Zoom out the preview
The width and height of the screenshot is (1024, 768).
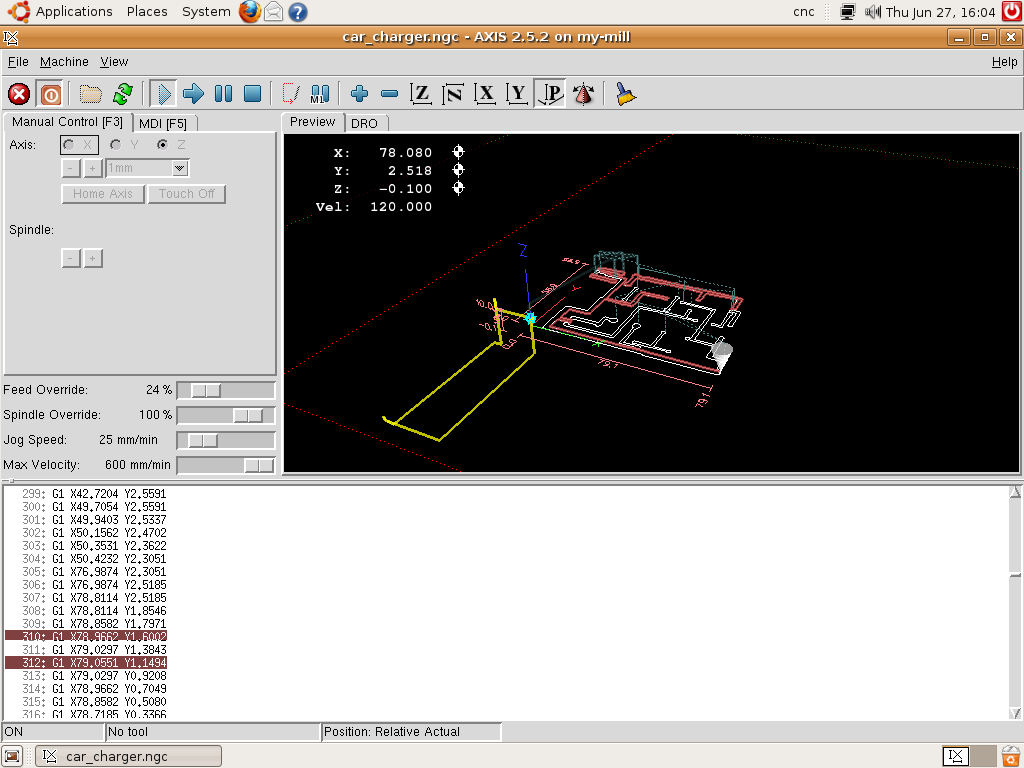coord(389,94)
